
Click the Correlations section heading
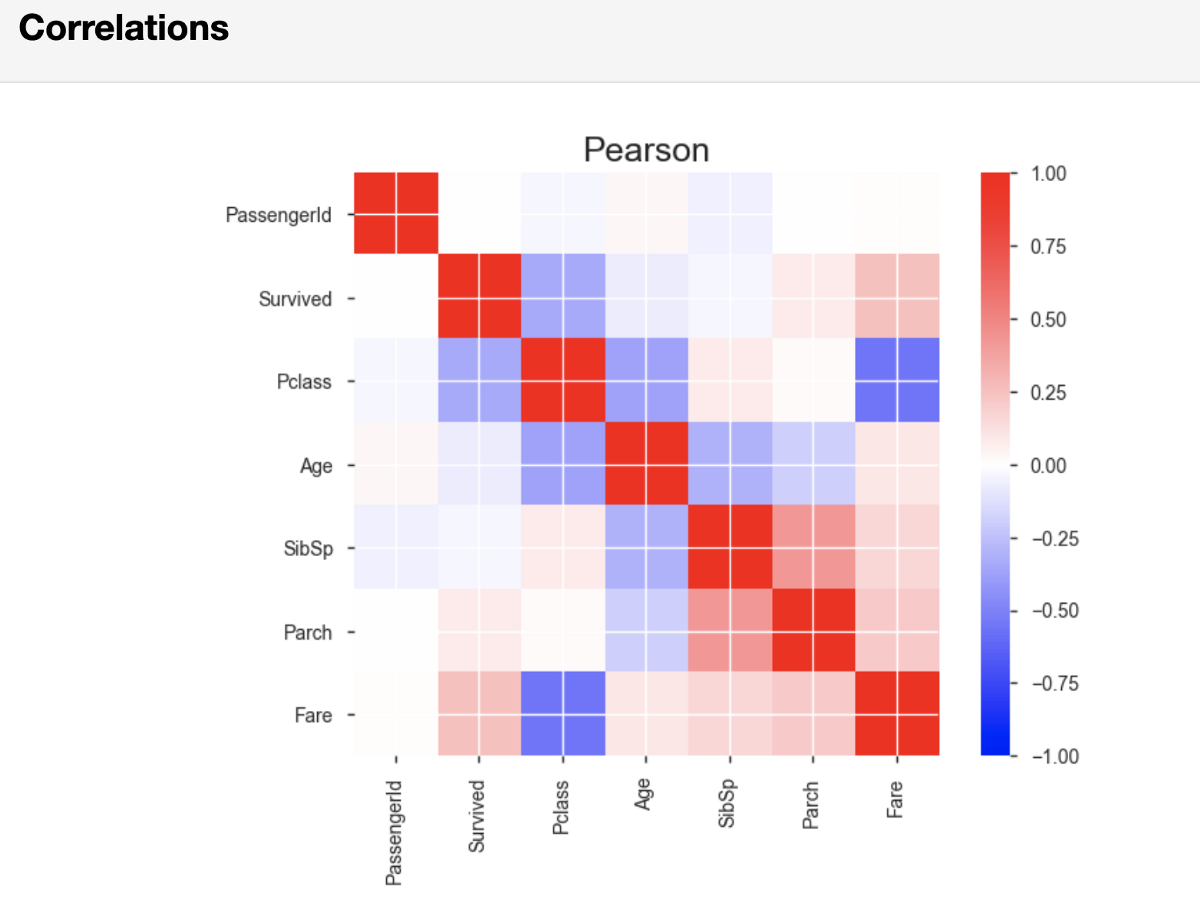click(124, 28)
